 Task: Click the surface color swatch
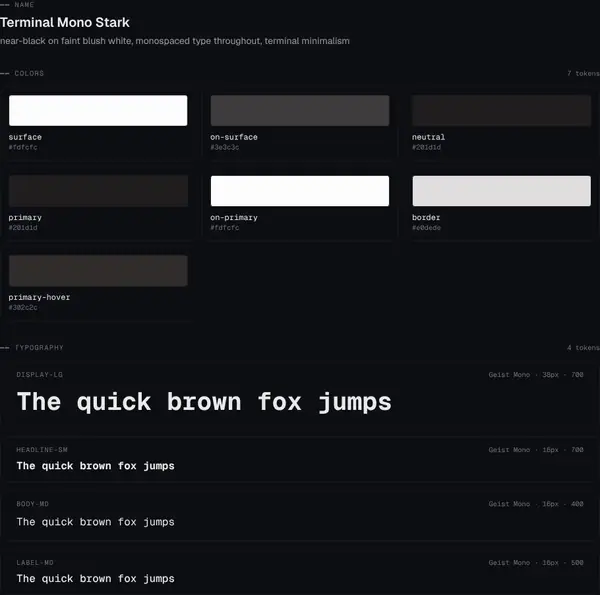(x=98, y=110)
